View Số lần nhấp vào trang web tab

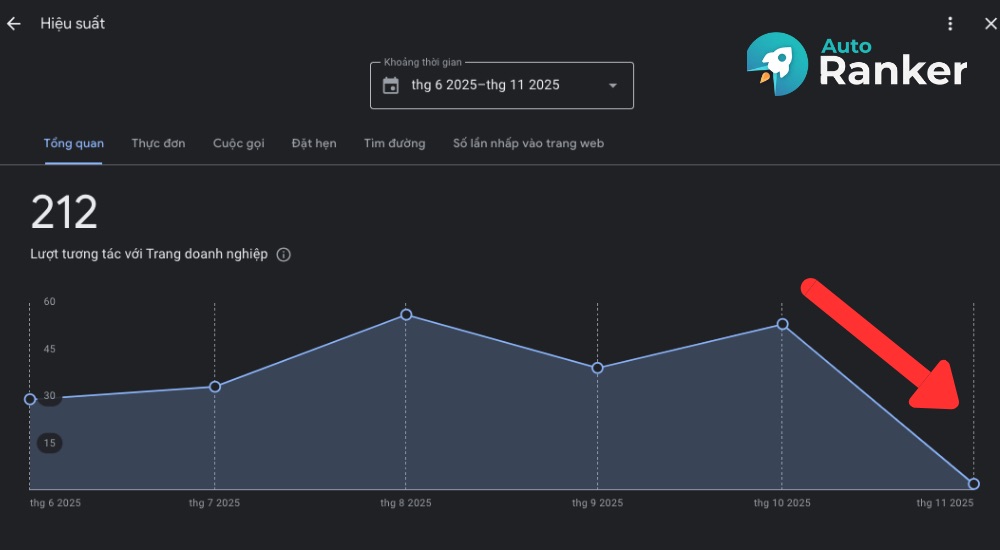pos(528,143)
